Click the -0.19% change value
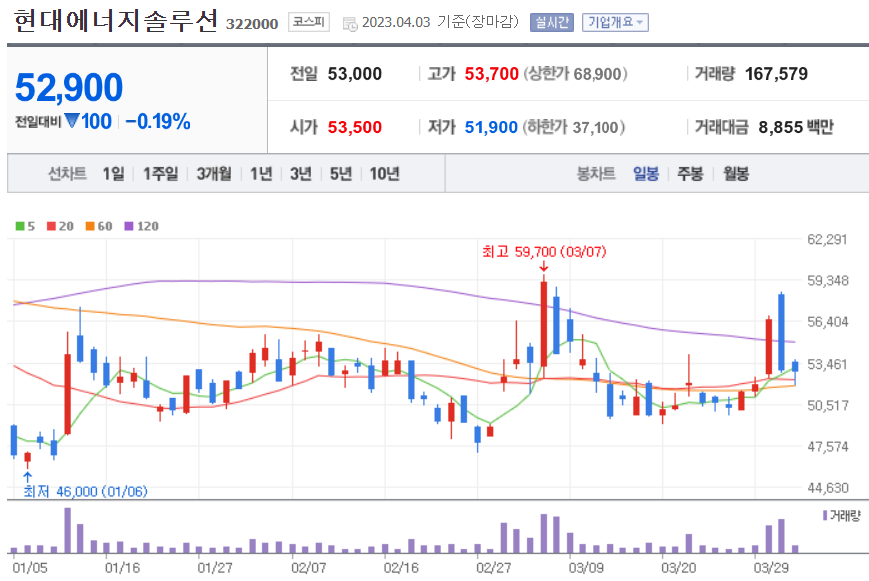 point(158,121)
